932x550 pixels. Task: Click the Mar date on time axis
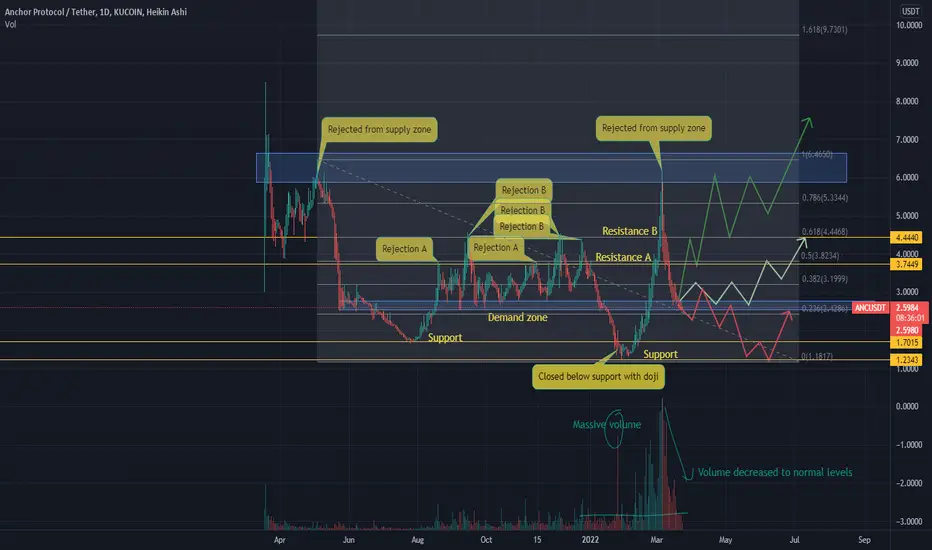(656, 540)
